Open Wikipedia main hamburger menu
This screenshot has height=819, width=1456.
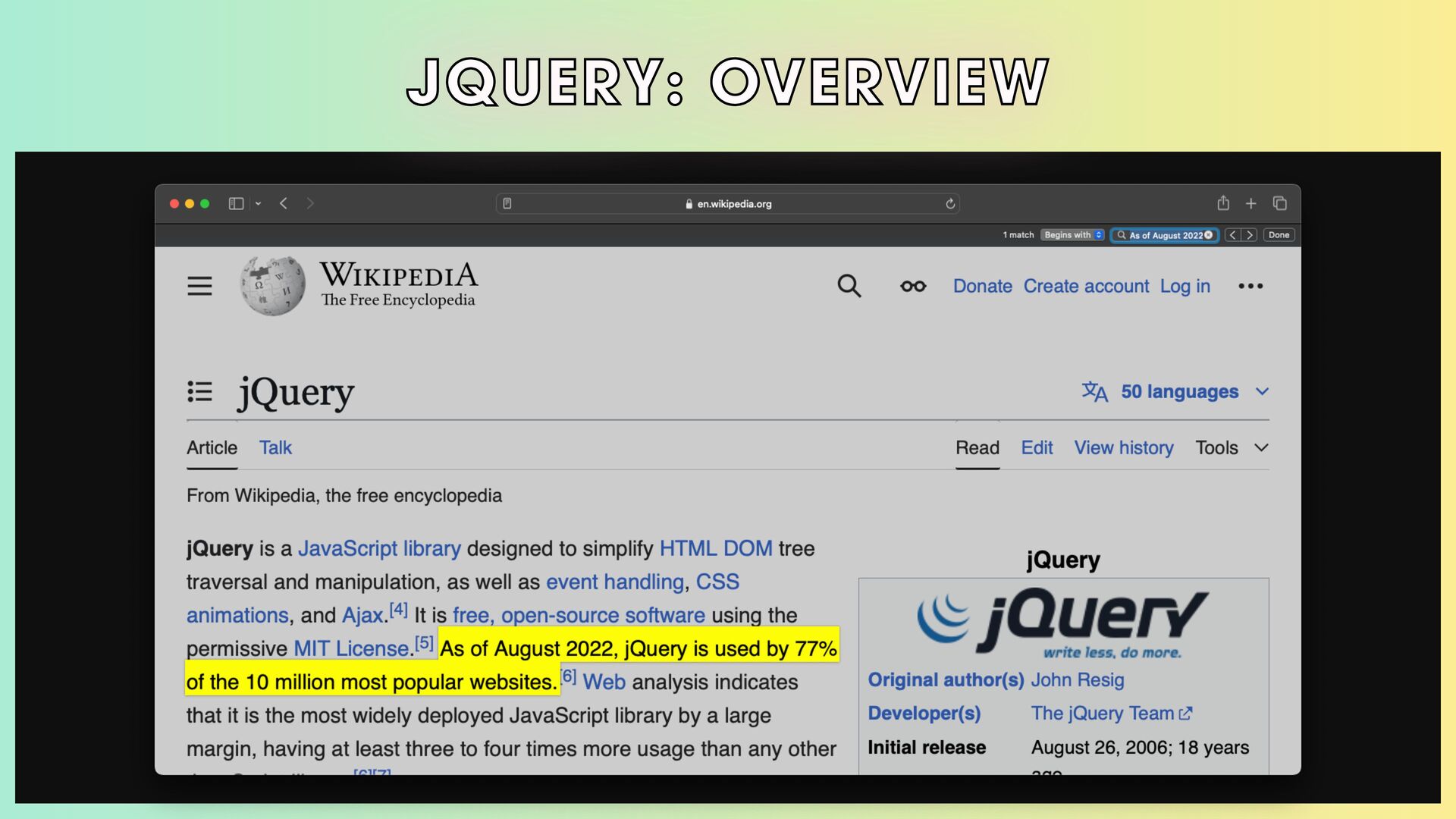click(x=199, y=286)
